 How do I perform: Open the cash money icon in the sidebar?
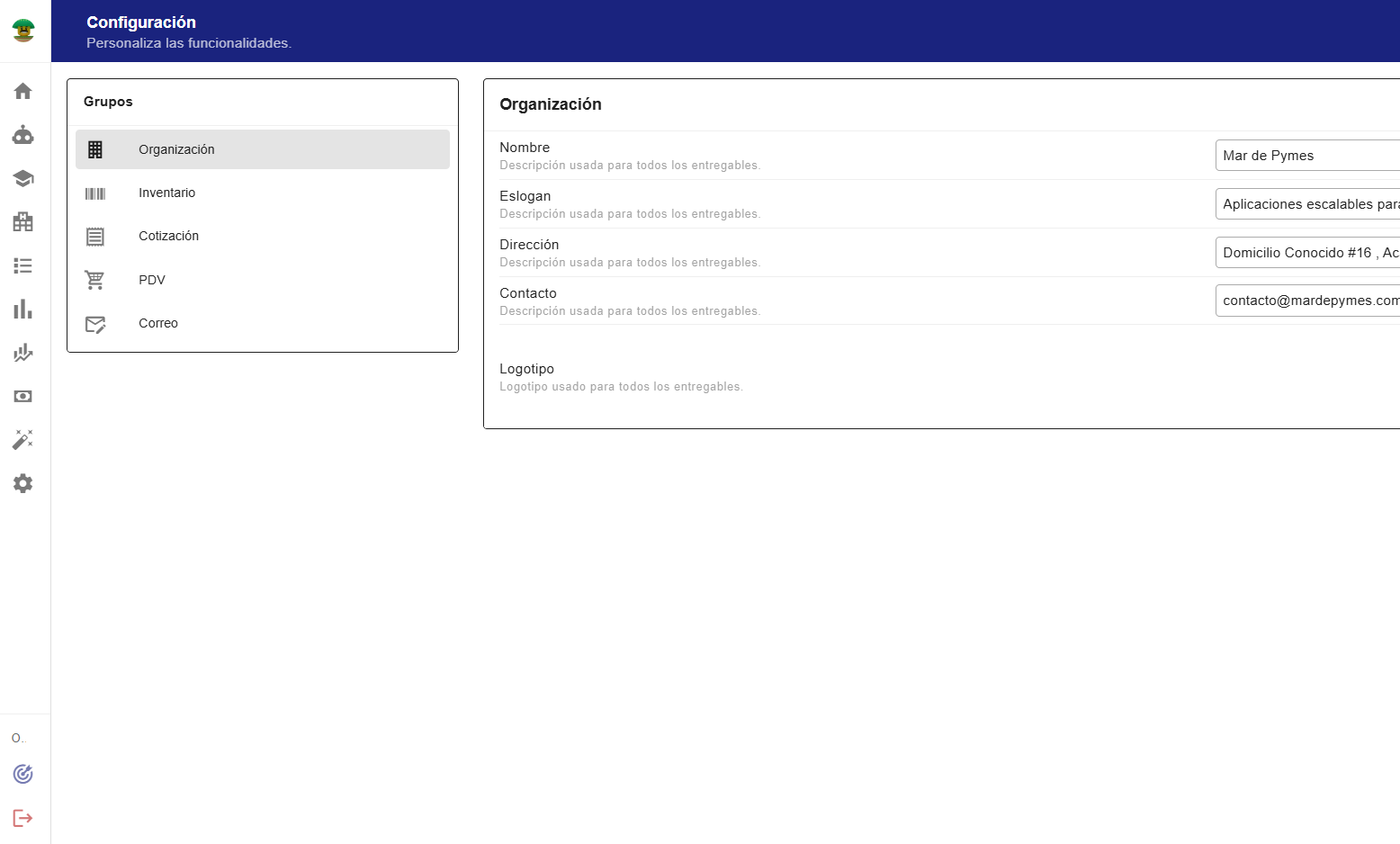tap(23, 396)
